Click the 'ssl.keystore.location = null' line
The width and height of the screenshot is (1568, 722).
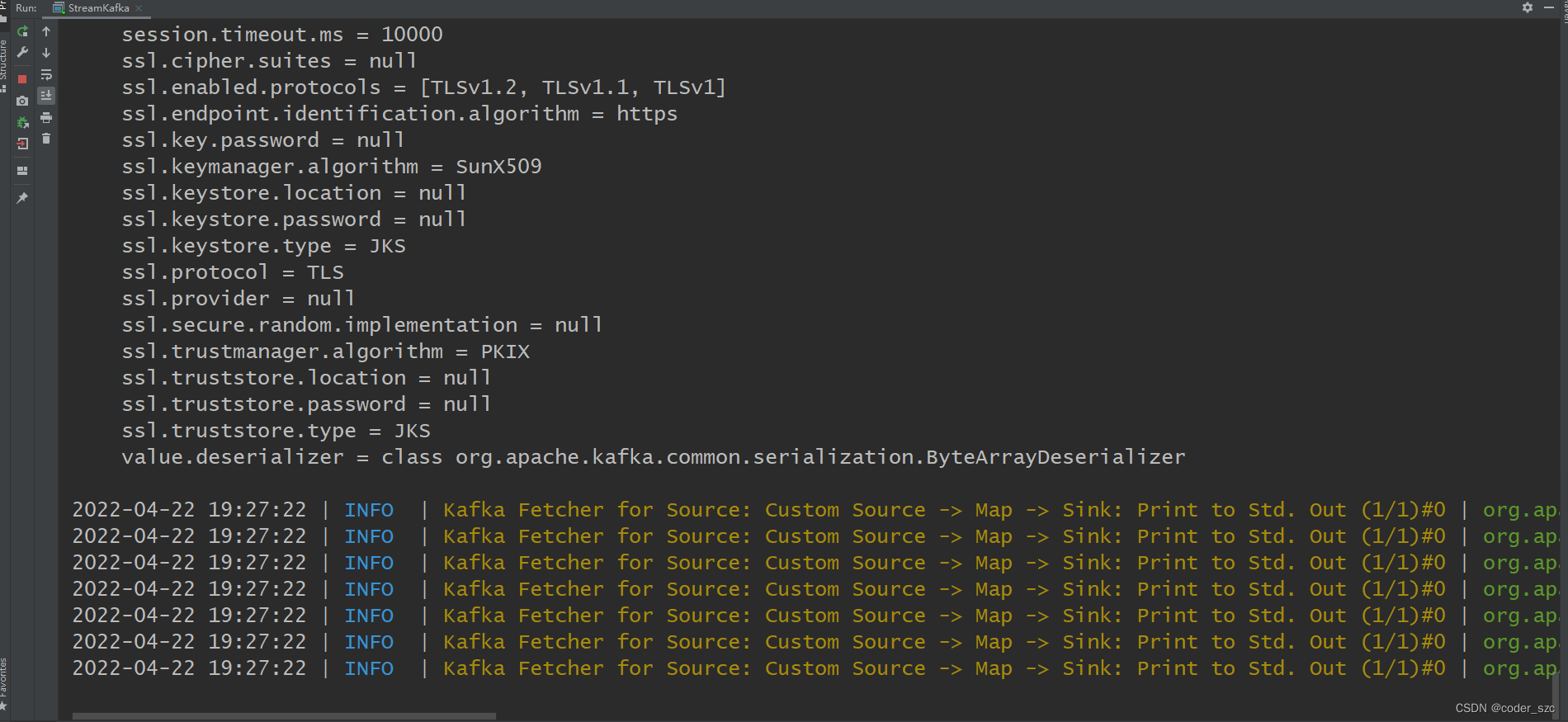294,193
